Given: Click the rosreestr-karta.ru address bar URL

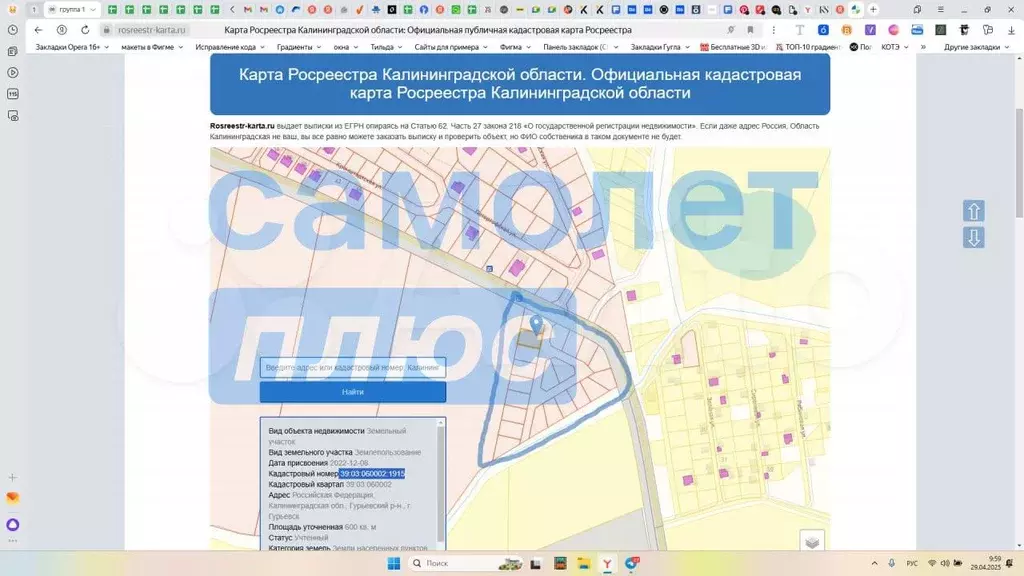Looking at the screenshot, I should click(x=152, y=30).
